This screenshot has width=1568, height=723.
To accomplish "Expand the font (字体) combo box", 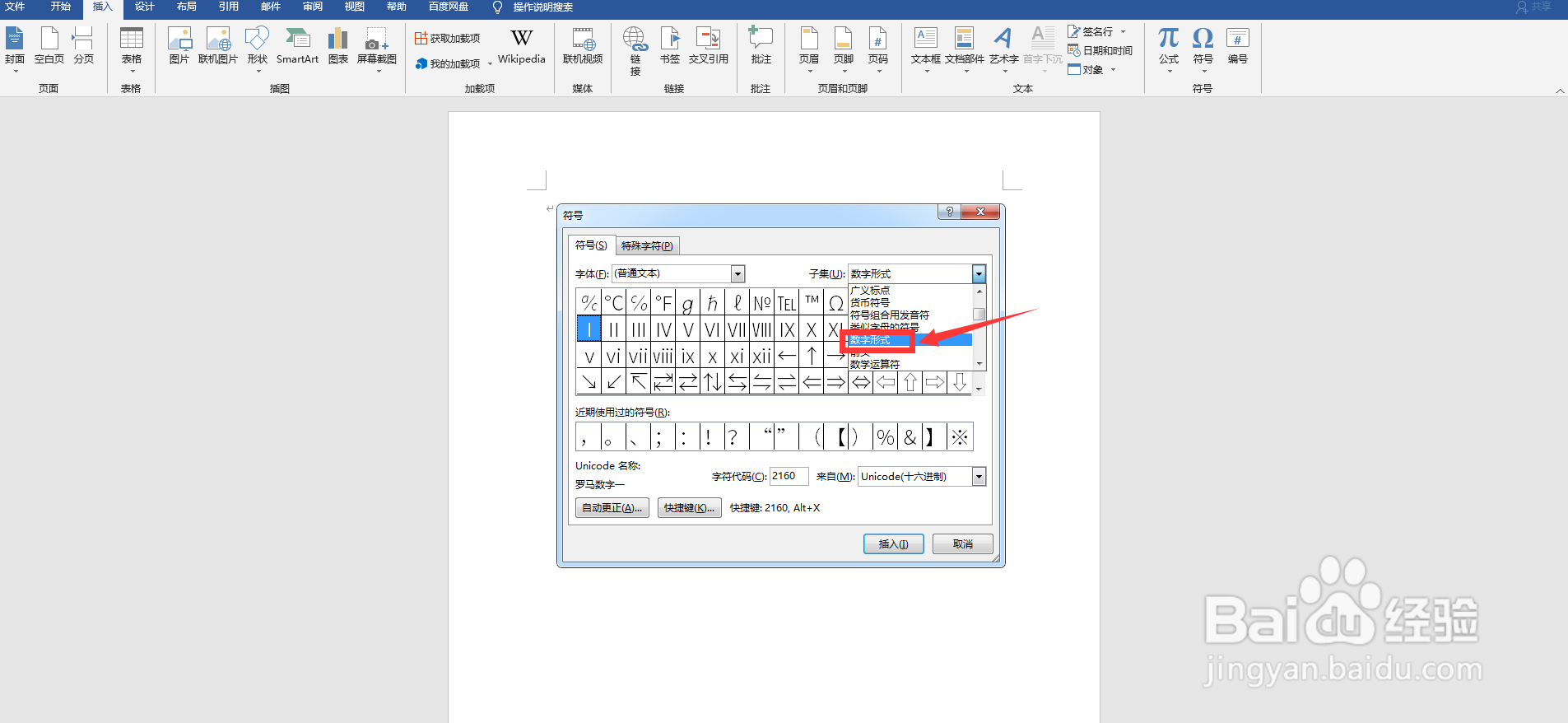I will [x=737, y=273].
